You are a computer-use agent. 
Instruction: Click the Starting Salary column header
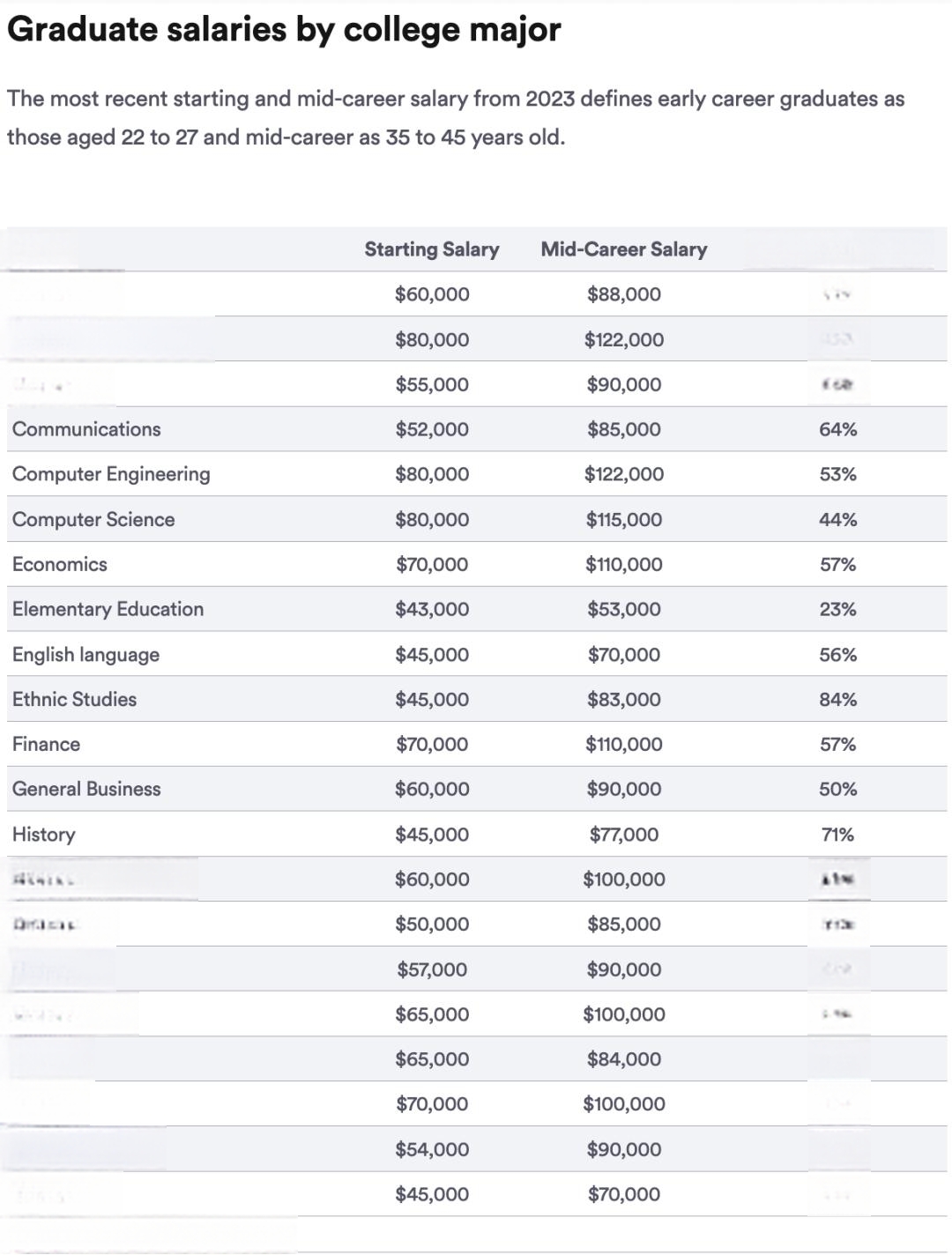pos(432,249)
